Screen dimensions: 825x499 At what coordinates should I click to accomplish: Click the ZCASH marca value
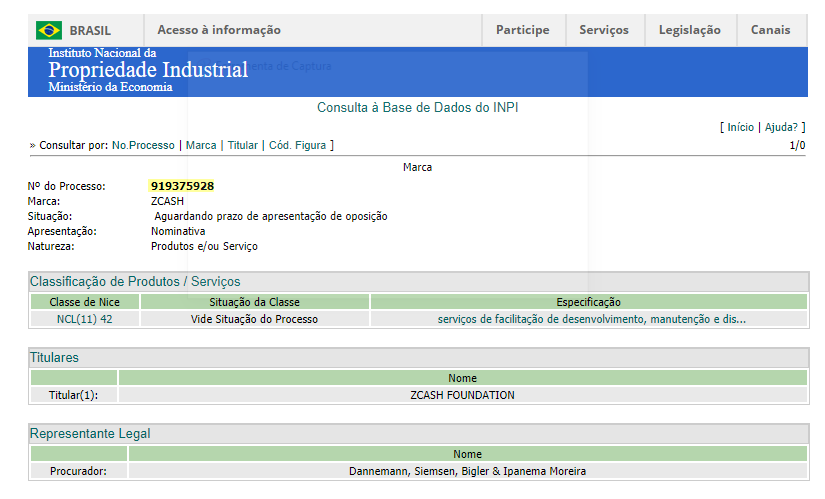point(167,201)
